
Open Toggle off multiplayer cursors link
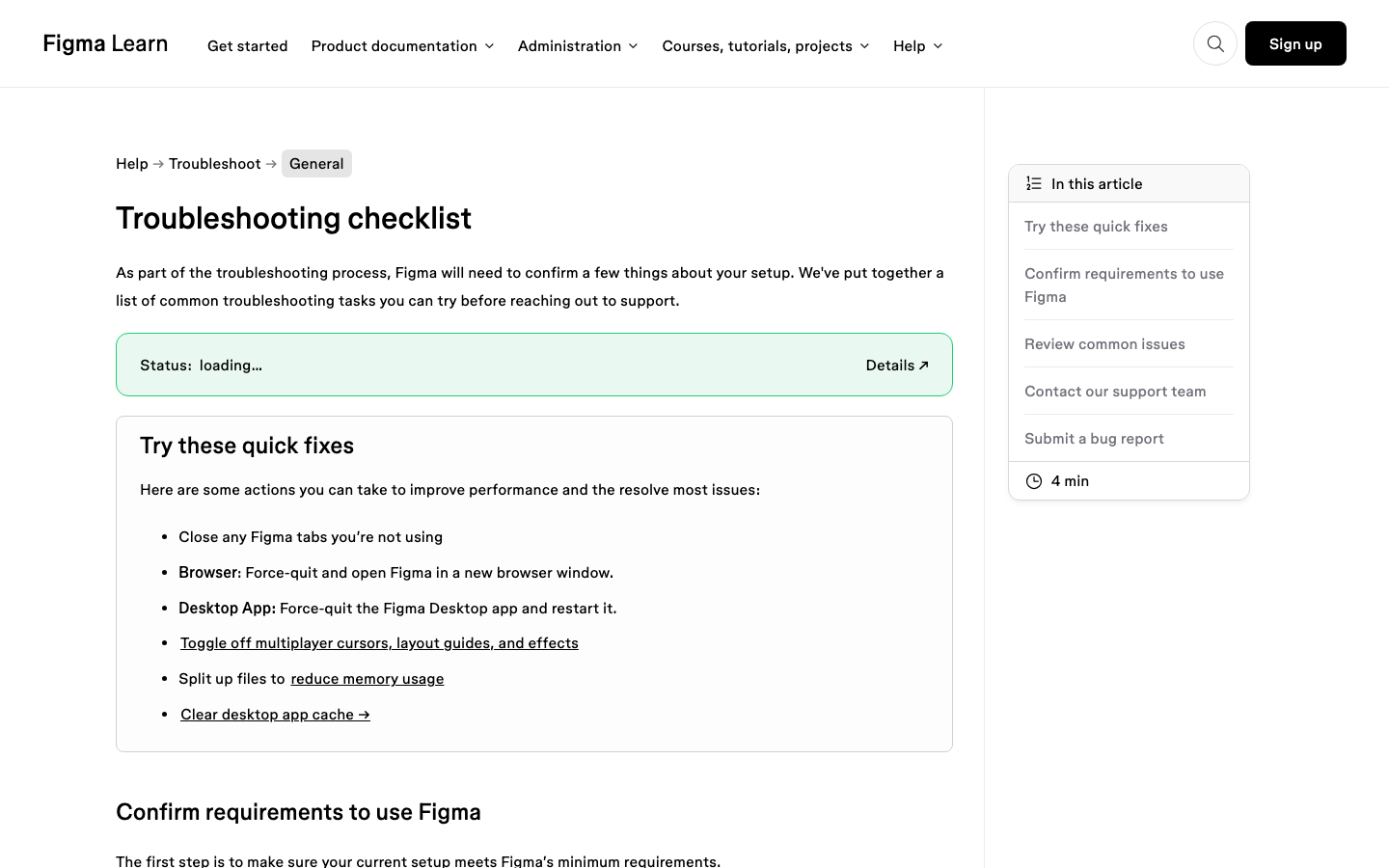[379, 643]
